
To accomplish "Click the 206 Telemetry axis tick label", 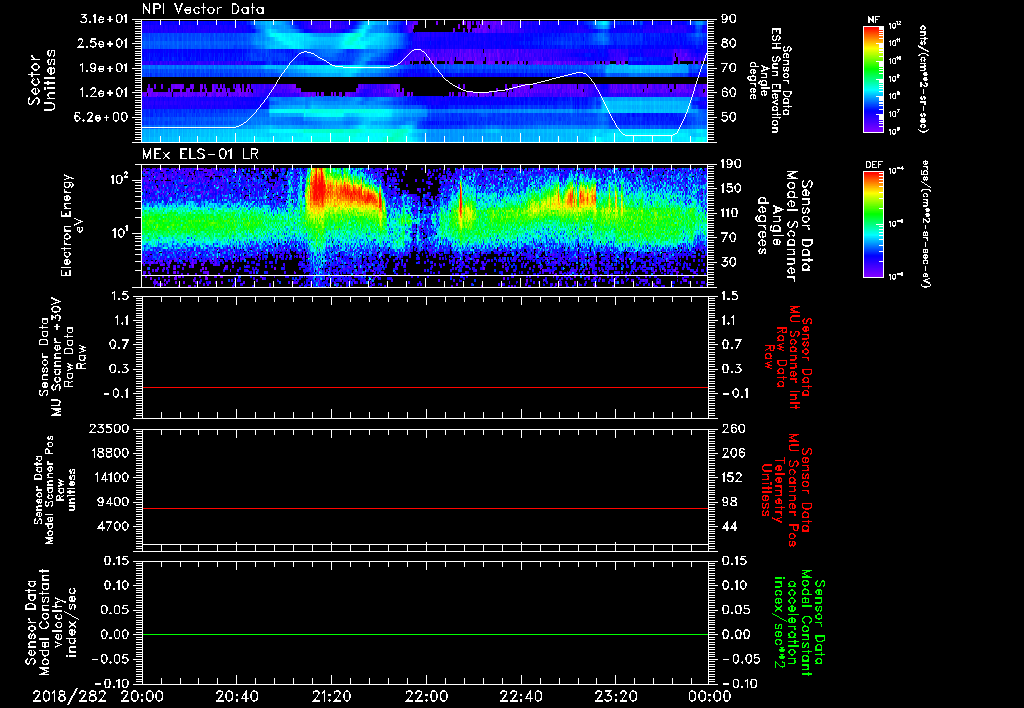I will click(x=733, y=453).
